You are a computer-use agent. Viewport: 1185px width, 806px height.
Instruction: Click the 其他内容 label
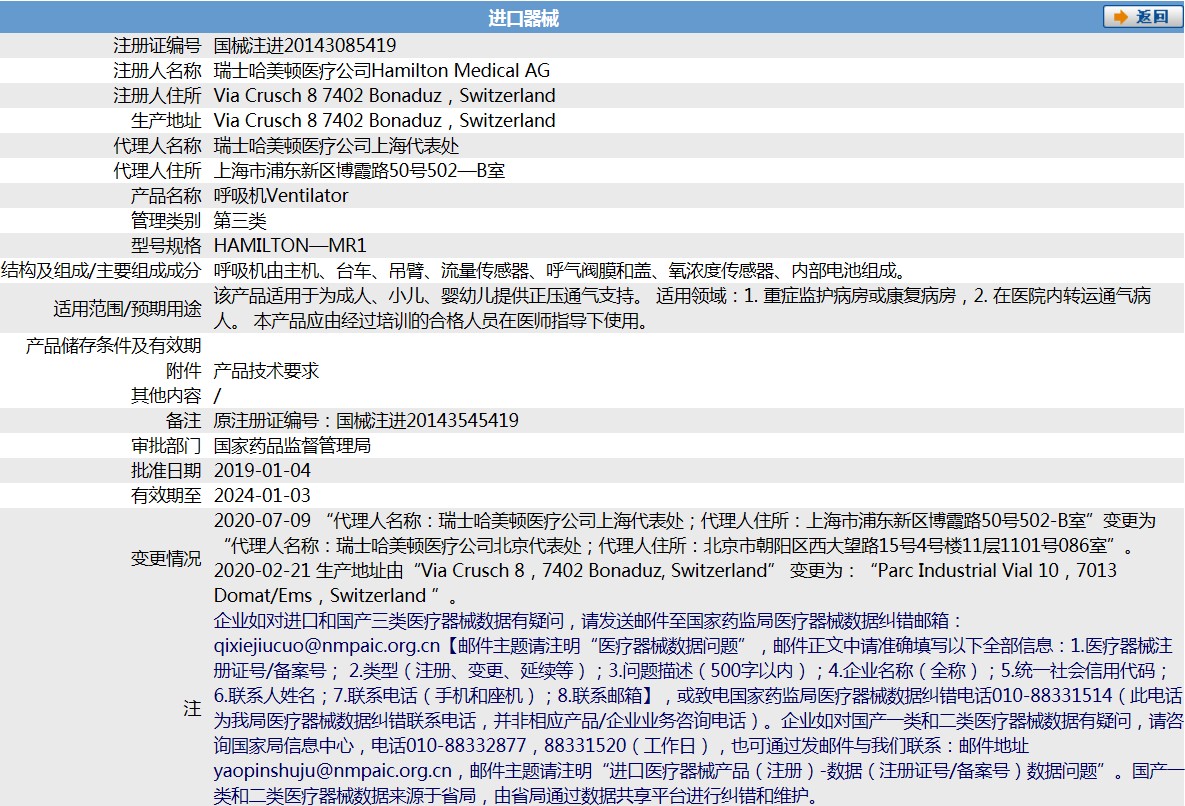[166, 395]
